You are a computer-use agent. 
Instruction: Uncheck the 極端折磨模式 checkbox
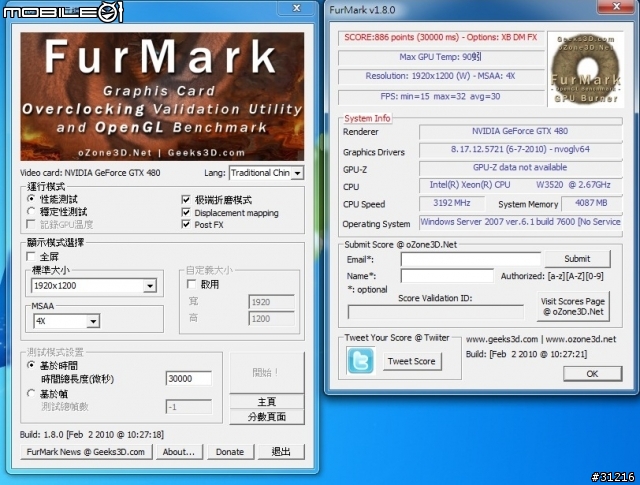(186, 200)
